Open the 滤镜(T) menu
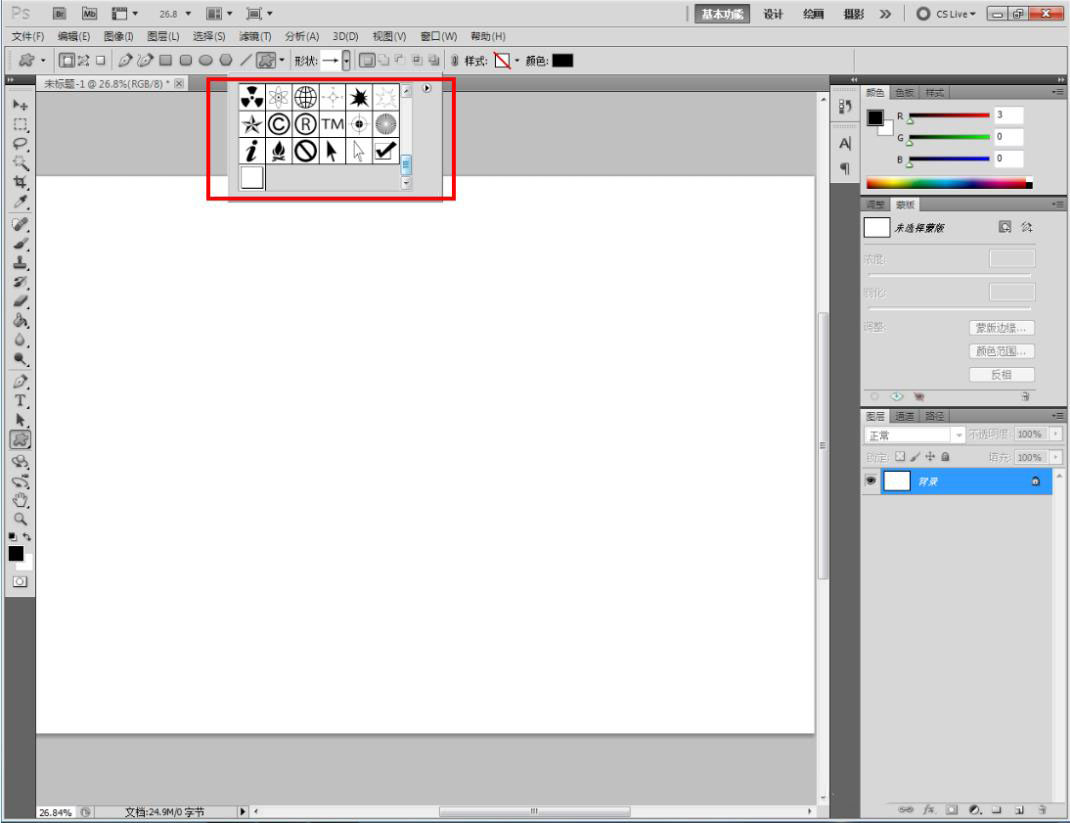Screen dimensions: 1070x823 [x=255, y=36]
